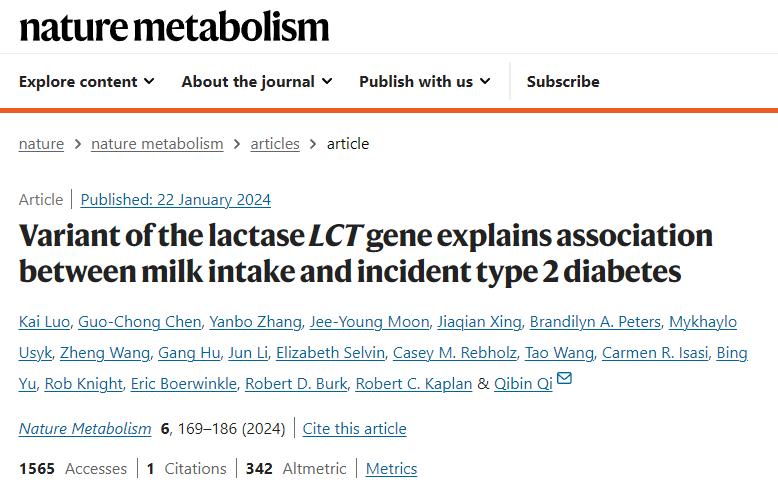The width and height of the screenshot is (778, 493).
Task: Open the About the journal menu
Action: click(x=257, y=82)
